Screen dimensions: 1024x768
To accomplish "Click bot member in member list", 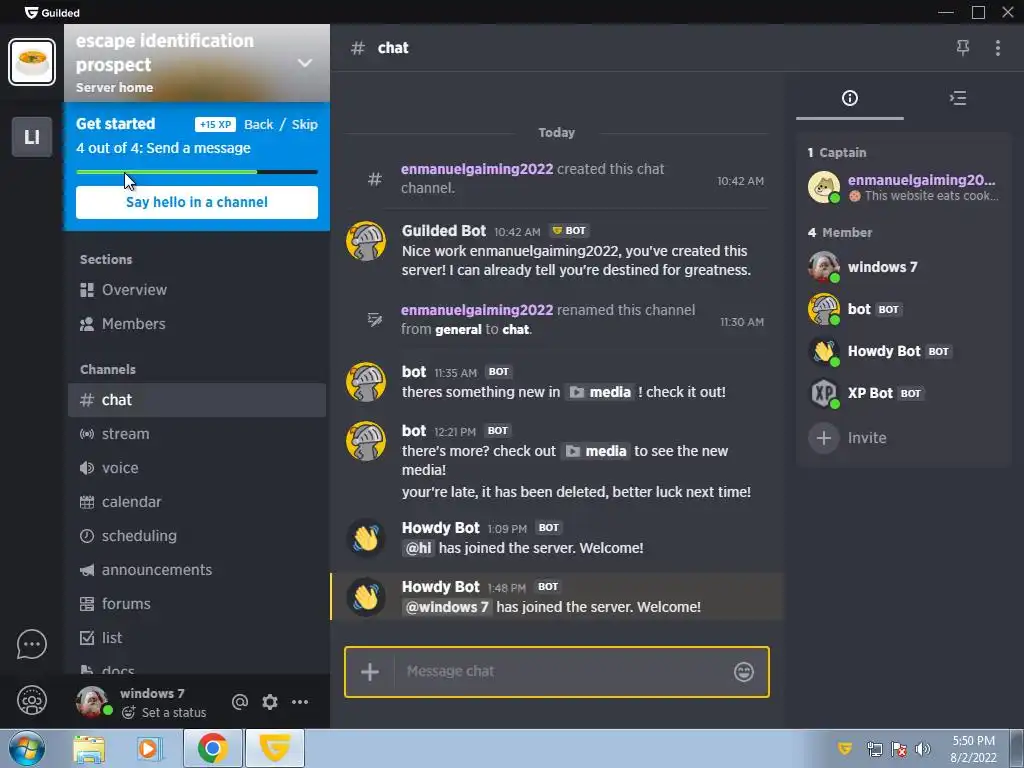I will tap(904, 309).
